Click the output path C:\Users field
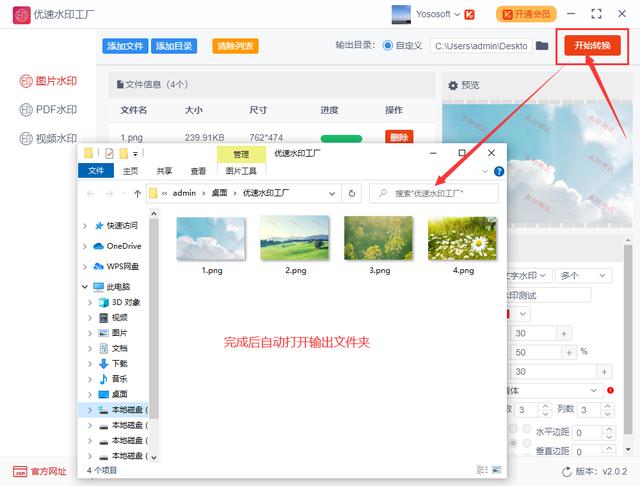 click(481, 46)
